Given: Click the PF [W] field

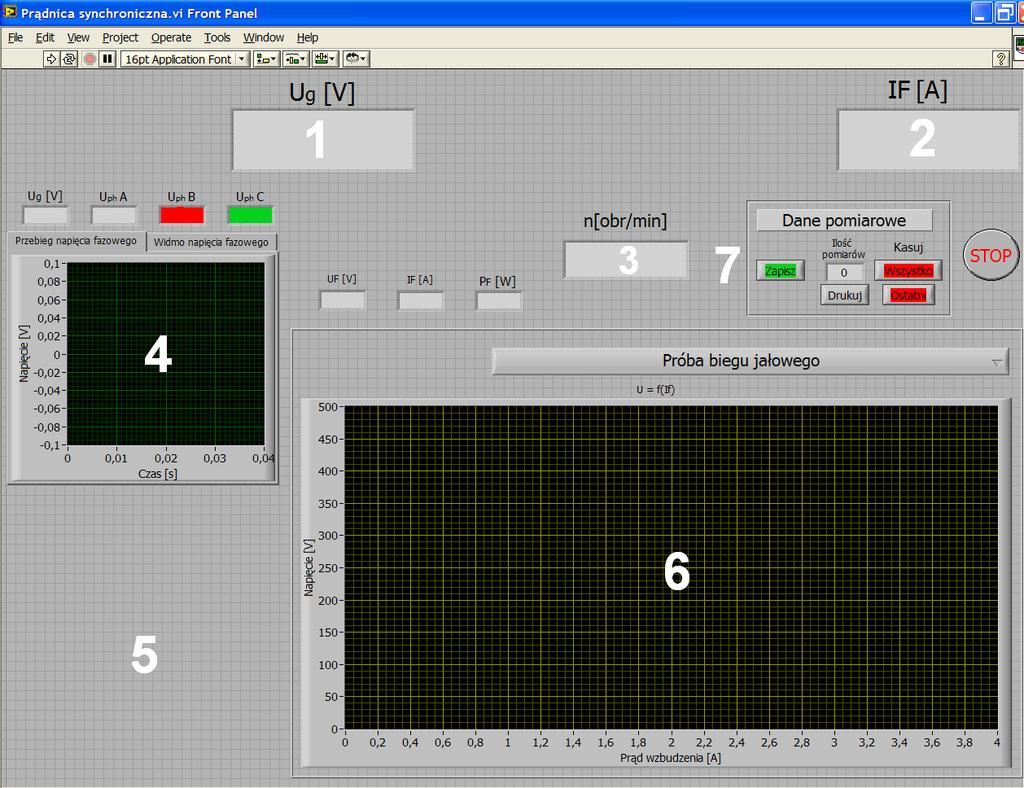Looking at the screenshot, I should (499, 300).
